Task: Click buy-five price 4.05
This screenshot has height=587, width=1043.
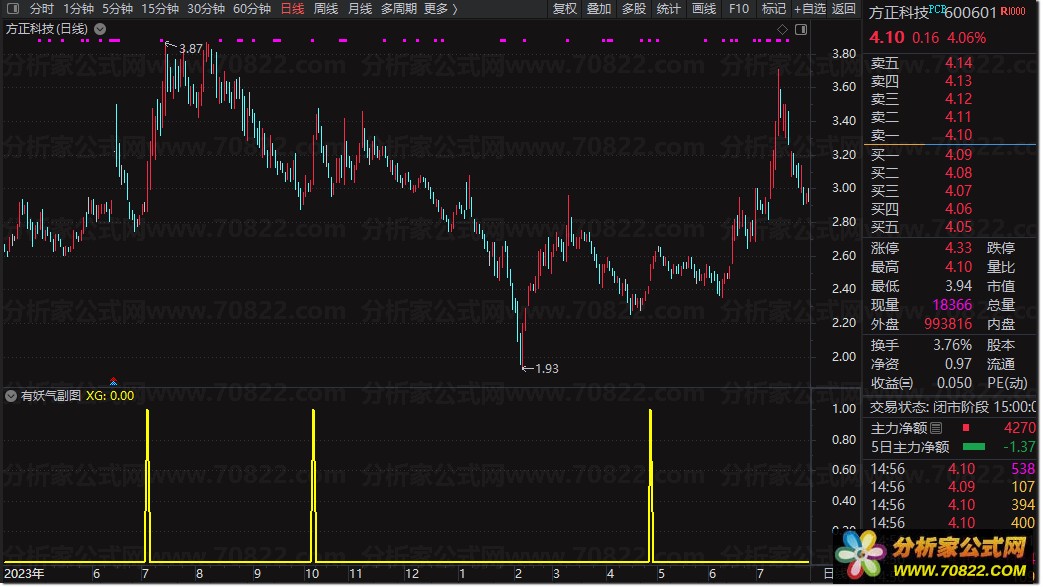Action: [x=959, y=227]
